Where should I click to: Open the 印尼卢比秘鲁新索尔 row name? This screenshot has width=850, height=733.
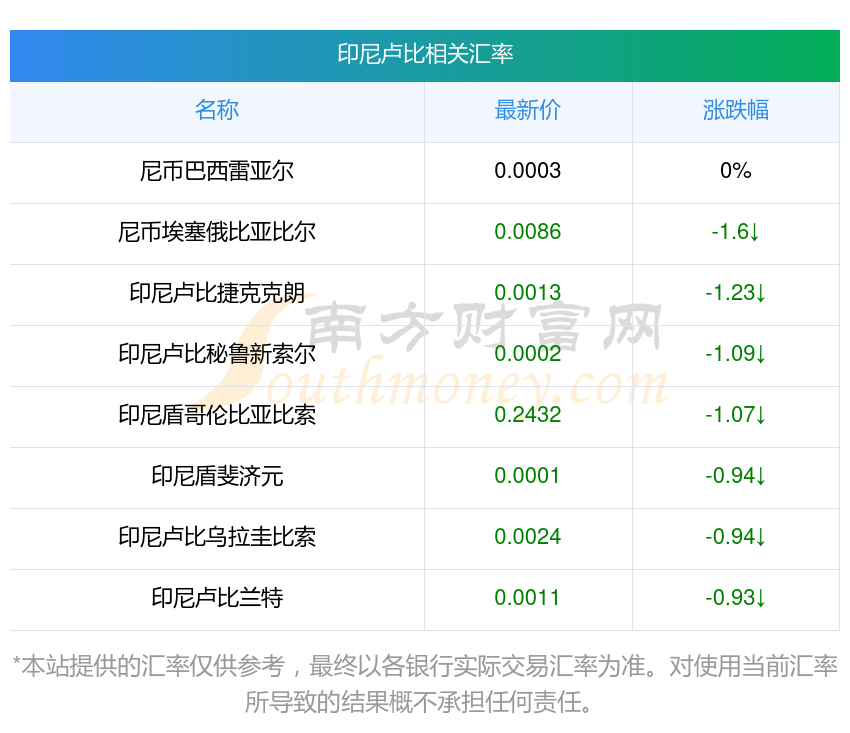[217, 354]
